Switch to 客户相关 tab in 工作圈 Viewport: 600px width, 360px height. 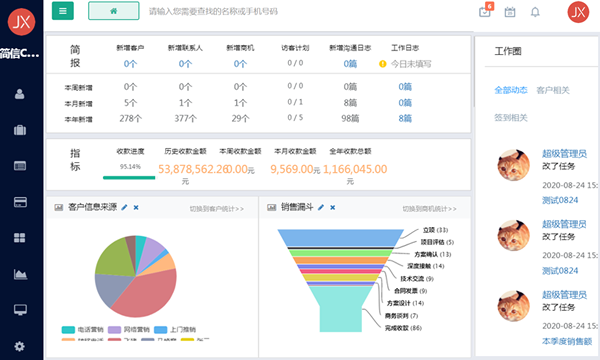point(553,90)
